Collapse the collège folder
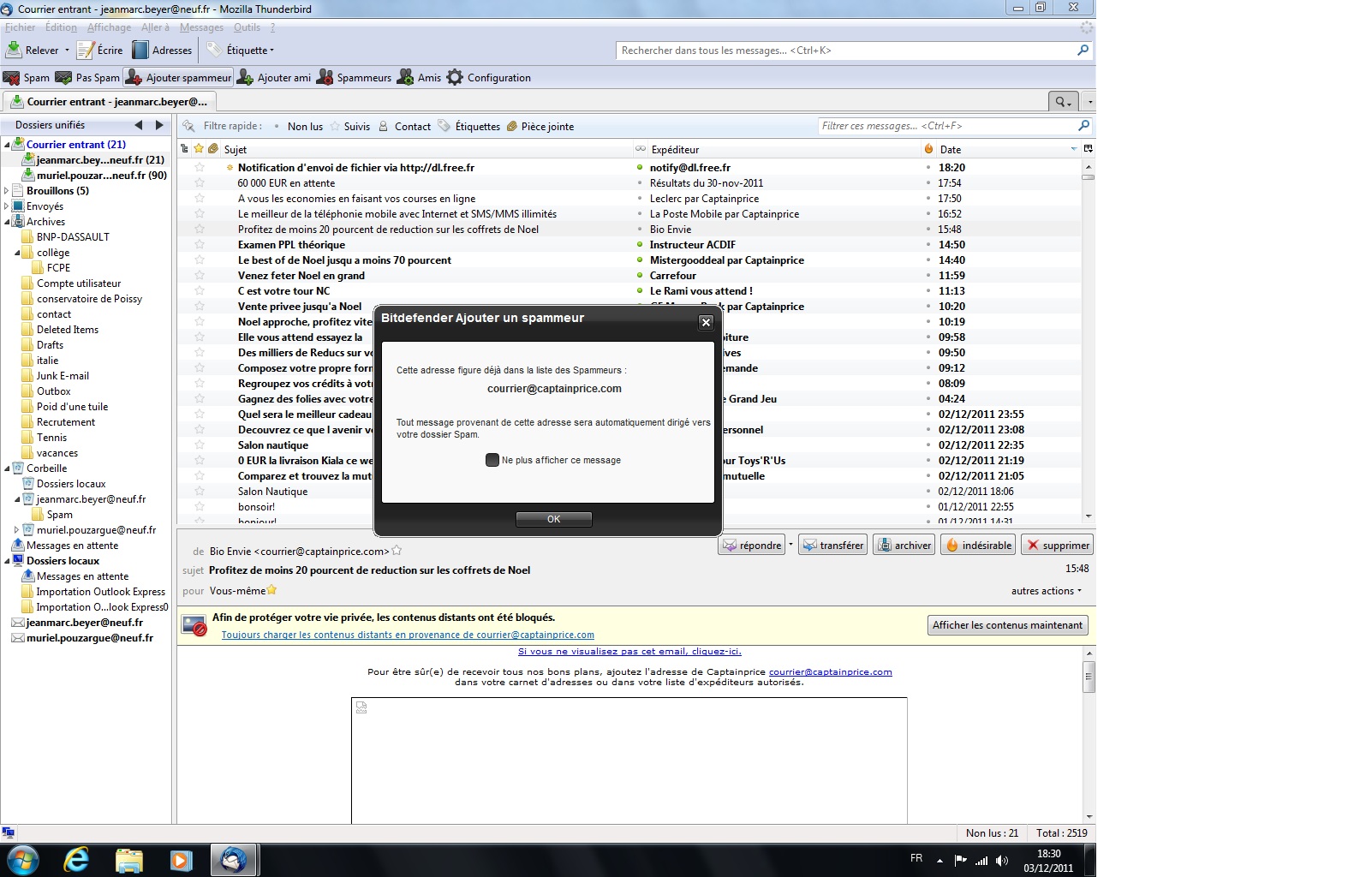This screenshot has width=1372, height=877. (x=17, y=253)
